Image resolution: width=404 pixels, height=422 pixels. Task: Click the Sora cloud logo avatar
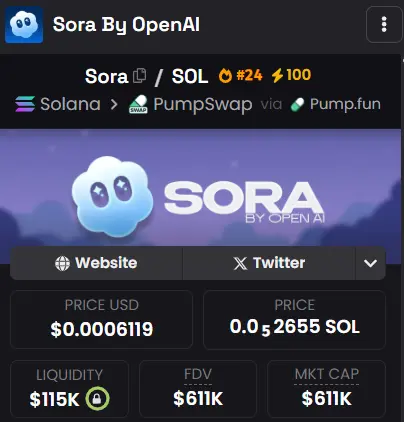[24, 24]
